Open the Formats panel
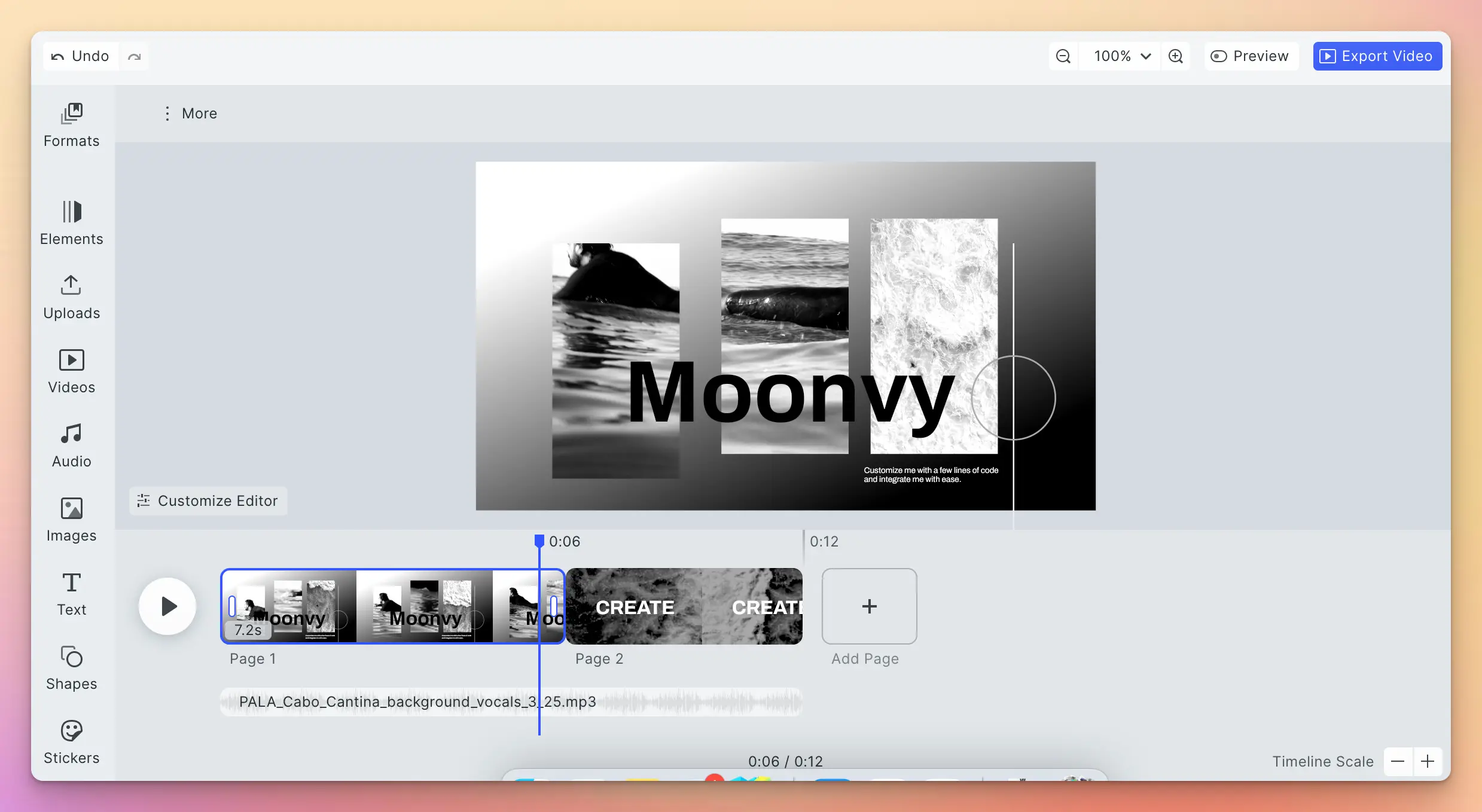This screenshot has height=812, width=1482. click(x=71, y=125)
